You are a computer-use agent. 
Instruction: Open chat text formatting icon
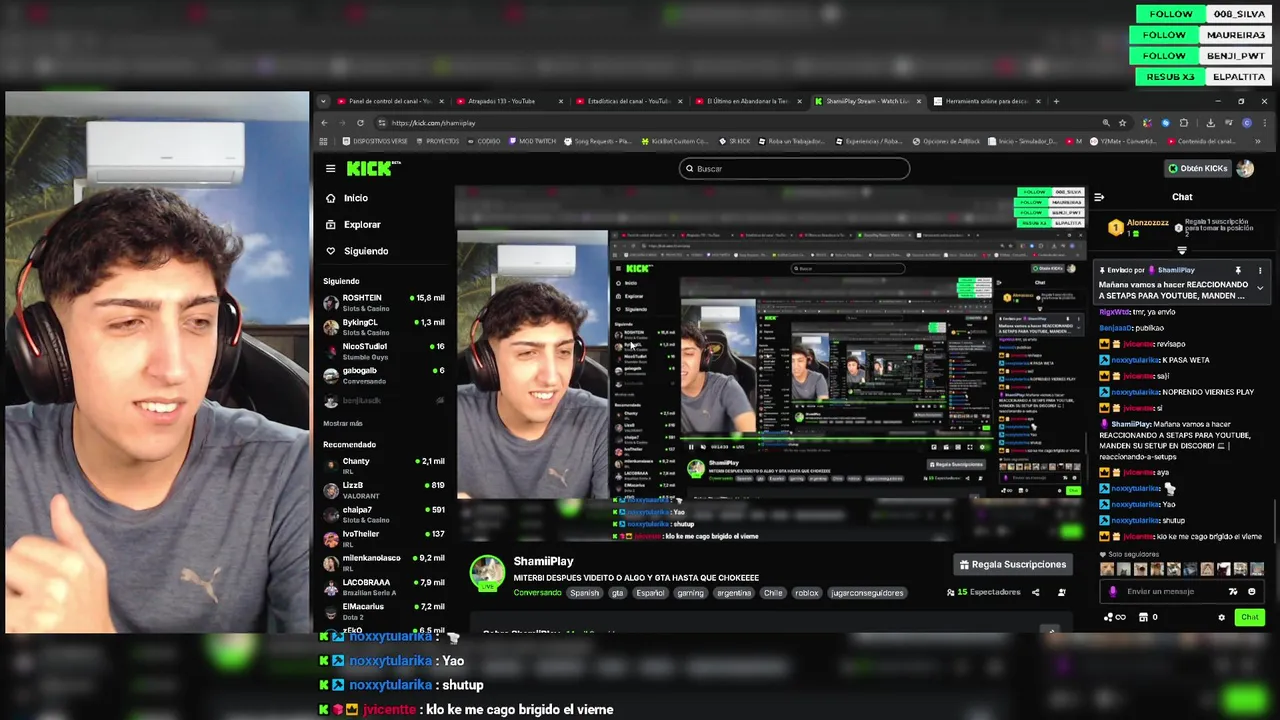pos(1233,591)
